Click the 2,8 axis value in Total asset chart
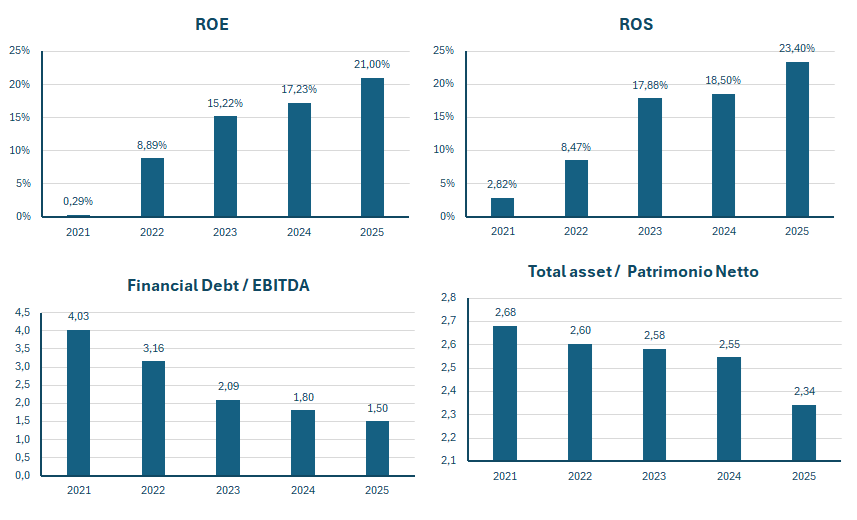The width and height of the screenshot is (857, 520). pyautogui.click(x=448, y=297)
